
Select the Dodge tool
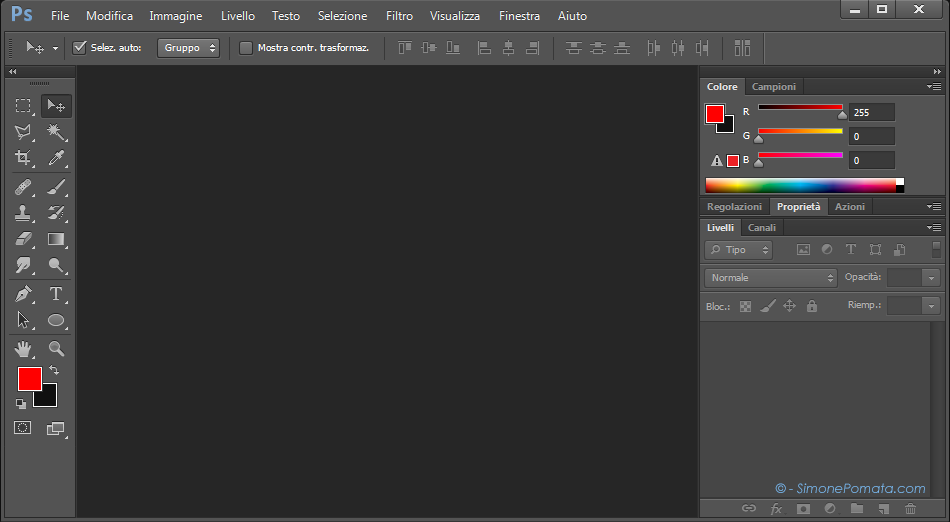pyautogui.click(x=56, y=265)
